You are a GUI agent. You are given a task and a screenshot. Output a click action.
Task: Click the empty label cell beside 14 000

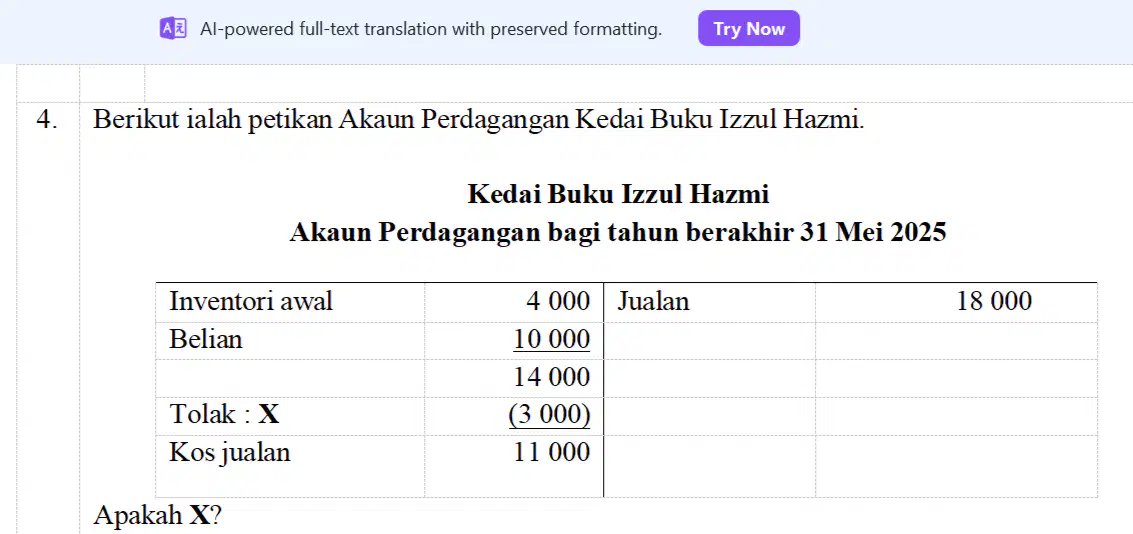coord(290,377)
